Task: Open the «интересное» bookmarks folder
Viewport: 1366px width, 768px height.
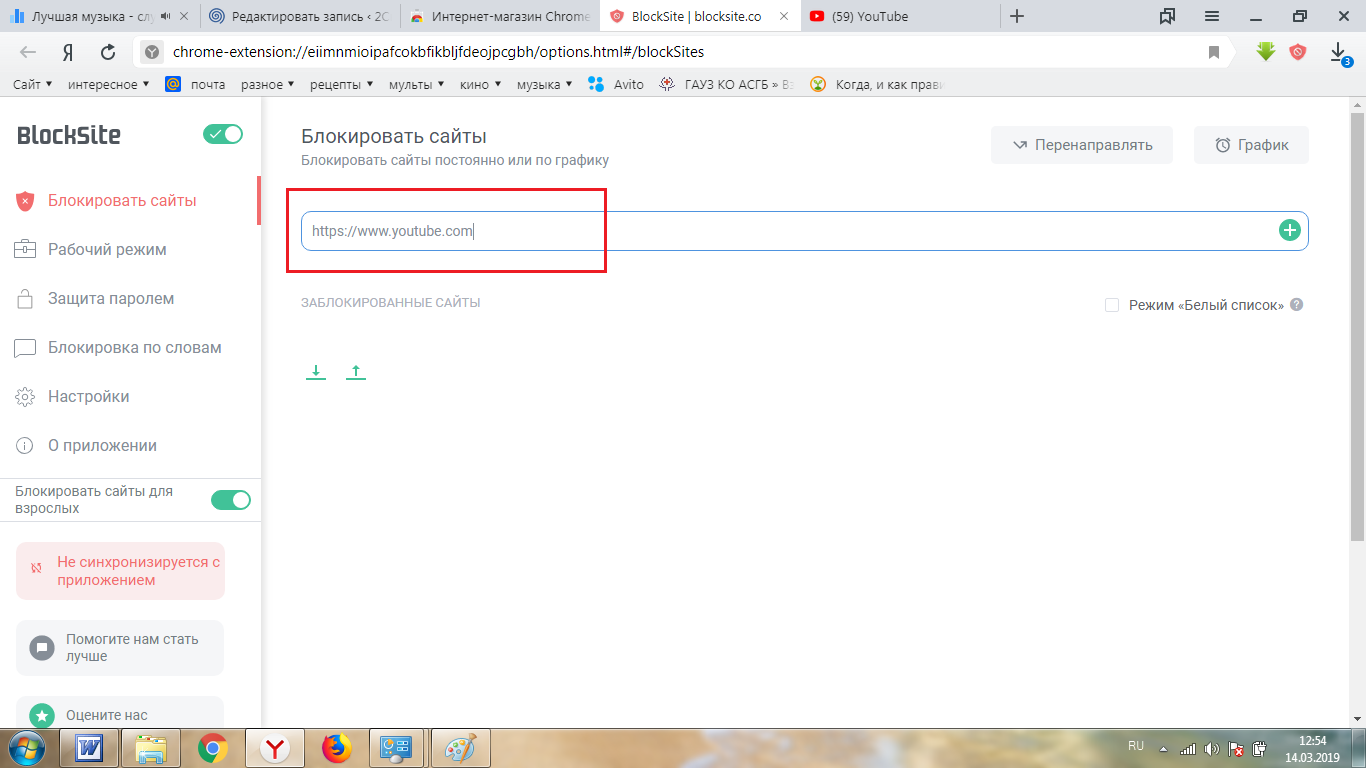Action: click(x=108, y=85)
